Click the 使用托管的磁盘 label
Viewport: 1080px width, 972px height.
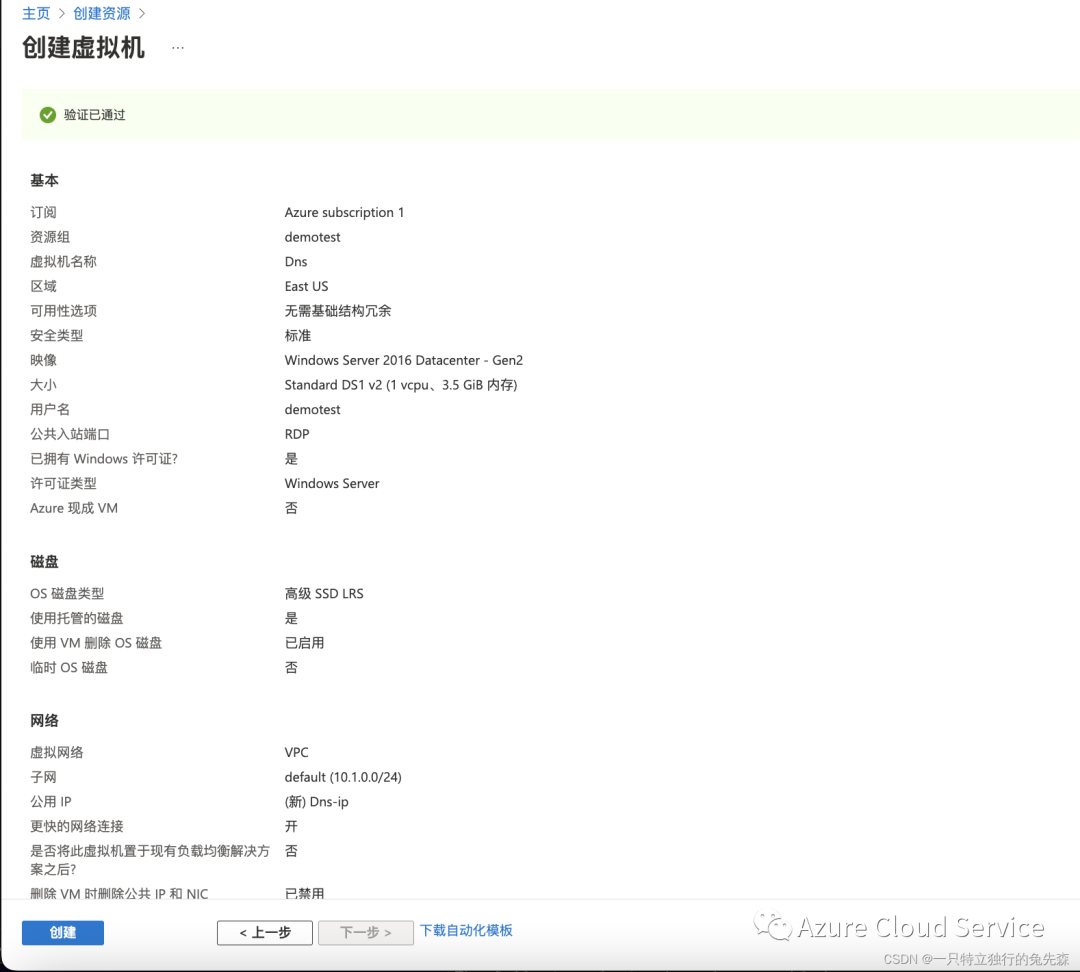point(76,618)
